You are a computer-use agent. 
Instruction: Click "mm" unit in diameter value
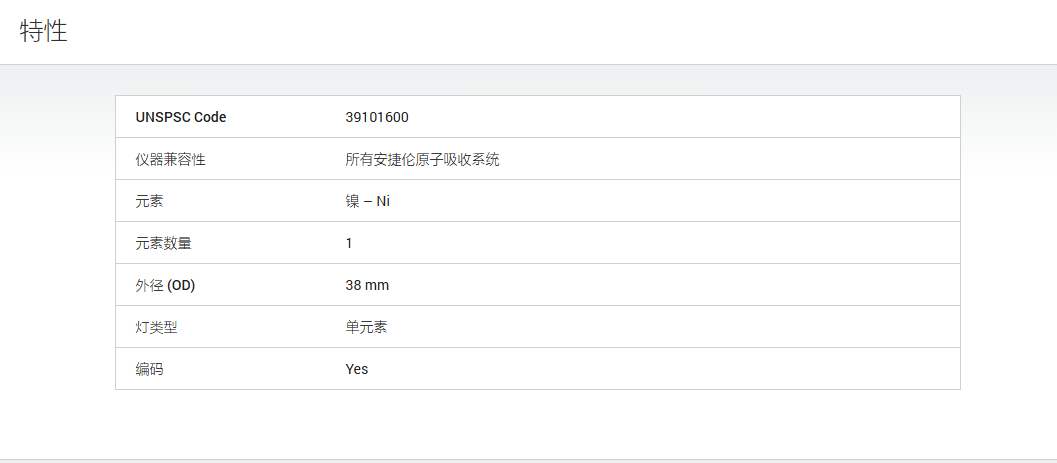pos(377,286)
